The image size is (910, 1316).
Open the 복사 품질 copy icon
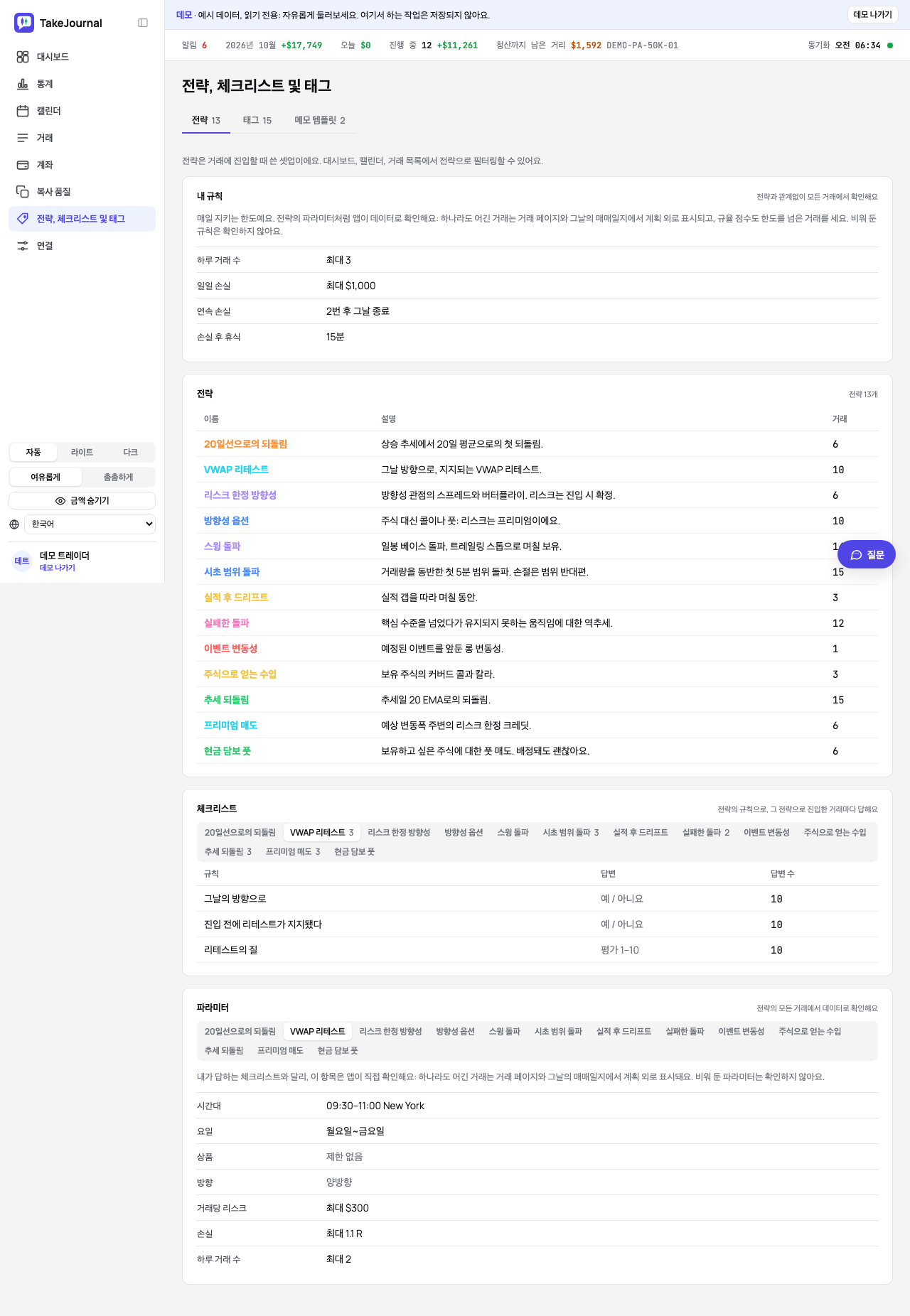point(23,192)
